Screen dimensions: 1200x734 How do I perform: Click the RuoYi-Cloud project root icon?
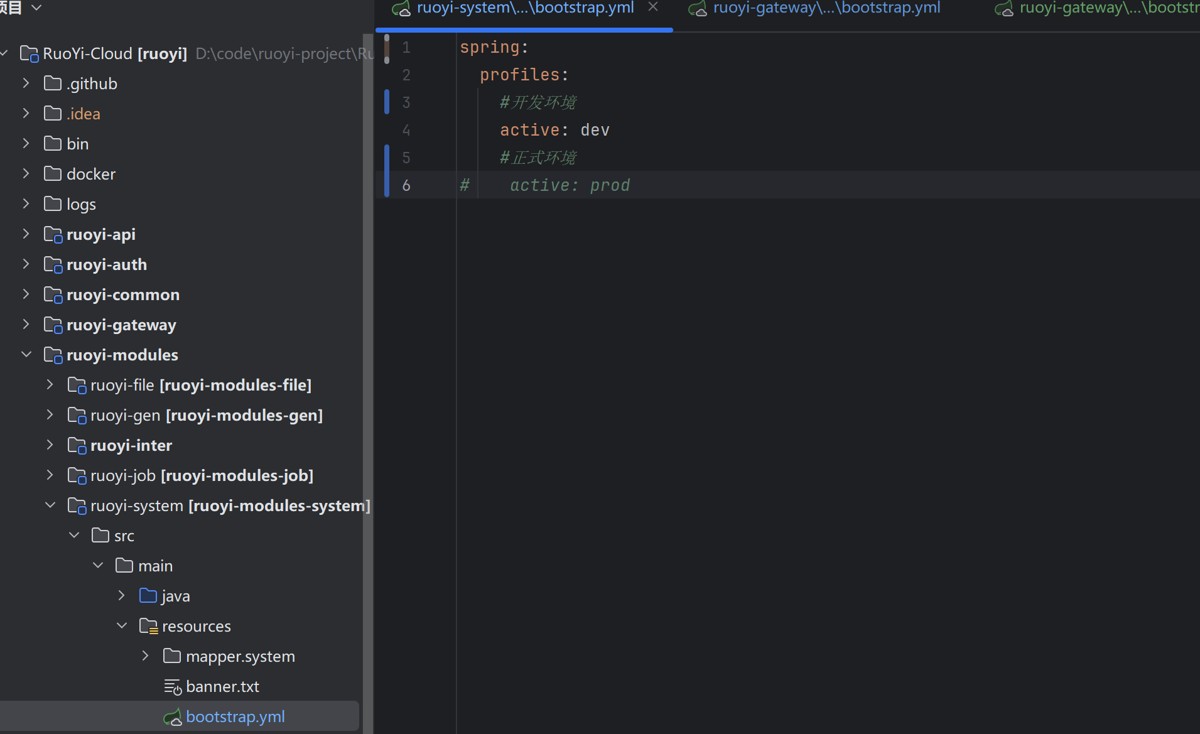tap(30, 54)
